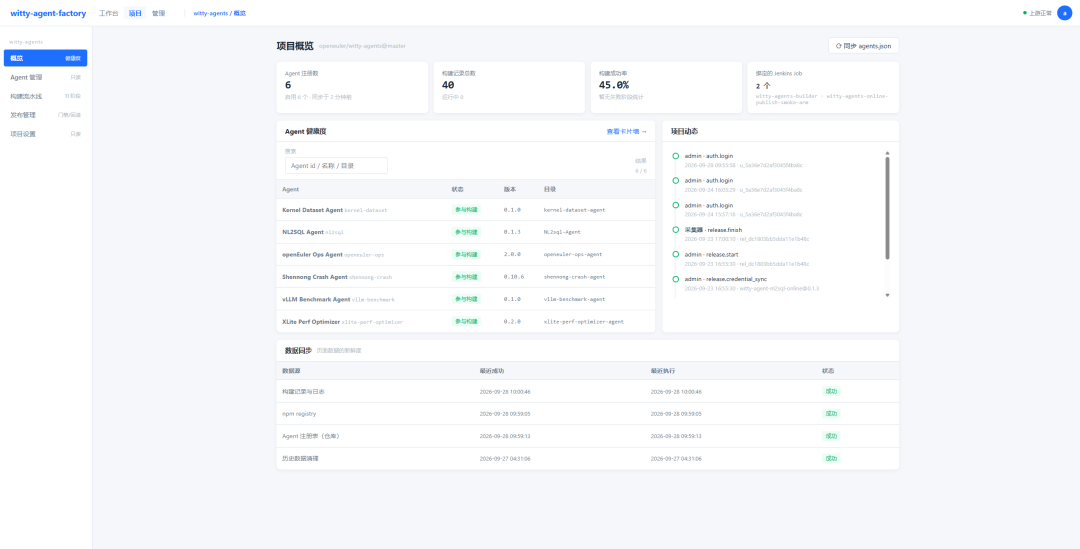
Task: Click the 项目动态 scrollbar thumb
Action: pyautogui.click(x=887, y=208)
